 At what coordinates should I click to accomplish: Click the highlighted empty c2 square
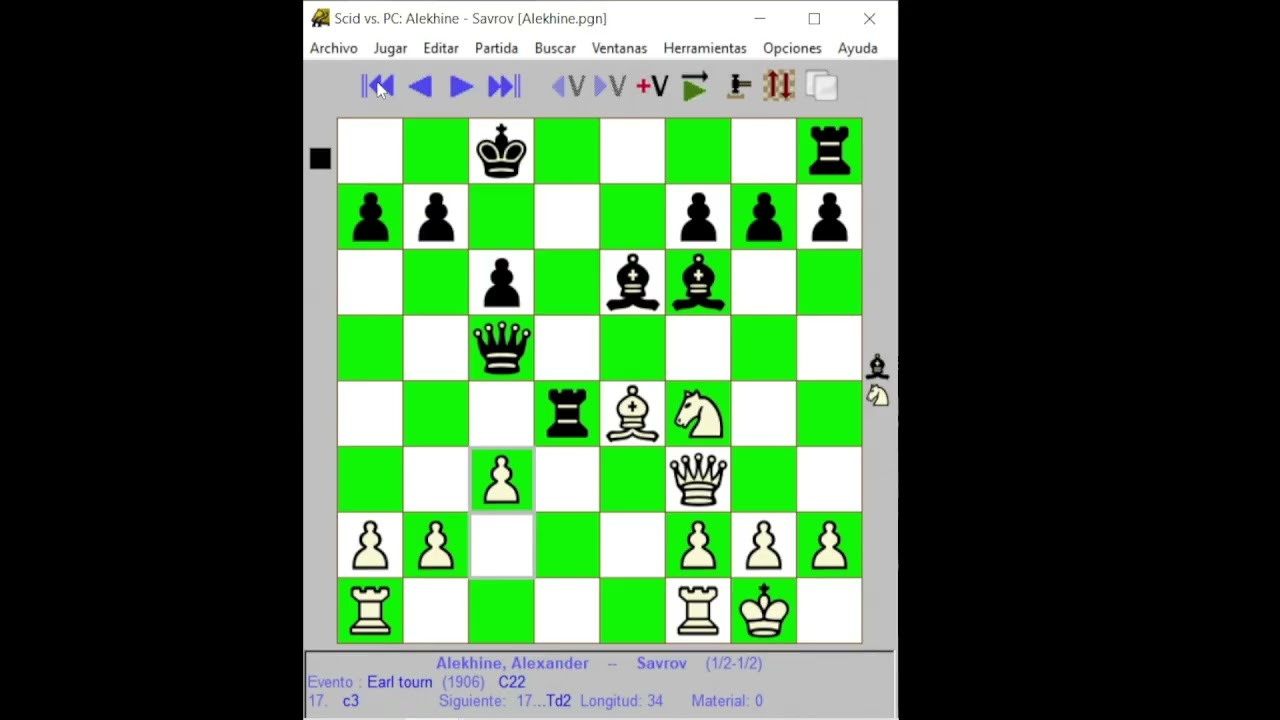click(x=501, y=545)
